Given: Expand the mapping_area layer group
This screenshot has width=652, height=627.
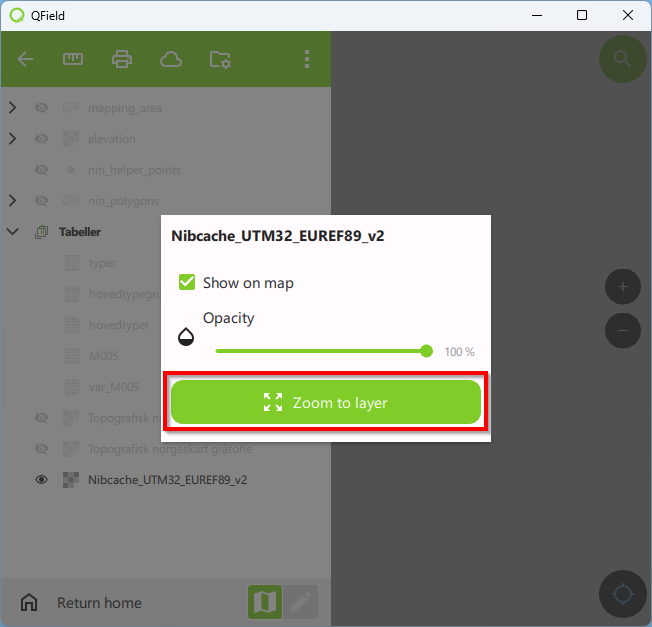Looking at the screenshot, I should point(13,108).
